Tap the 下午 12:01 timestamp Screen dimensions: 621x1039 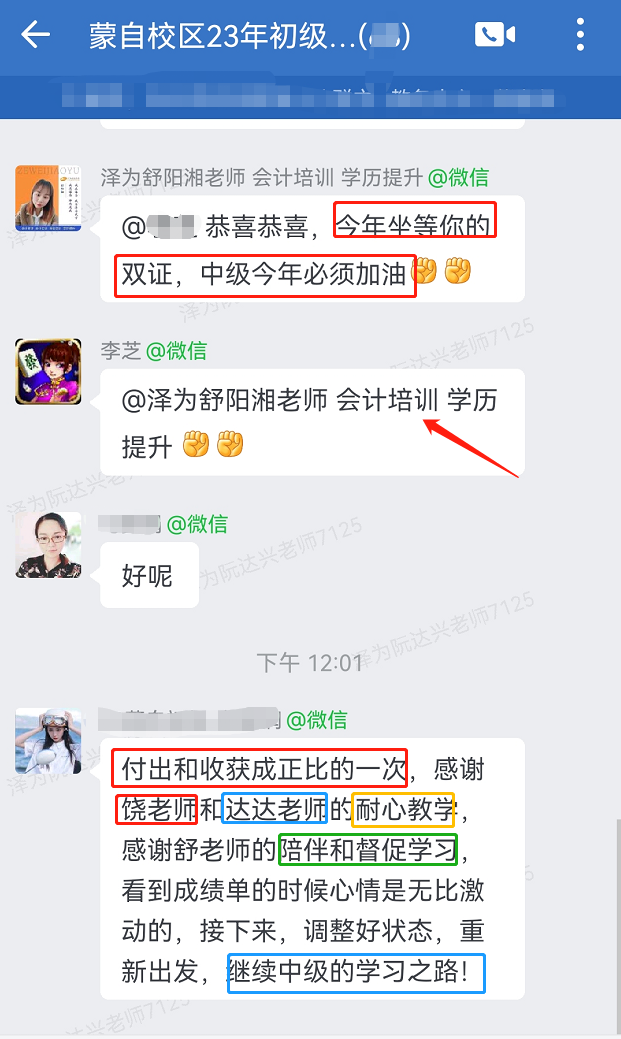310,662
